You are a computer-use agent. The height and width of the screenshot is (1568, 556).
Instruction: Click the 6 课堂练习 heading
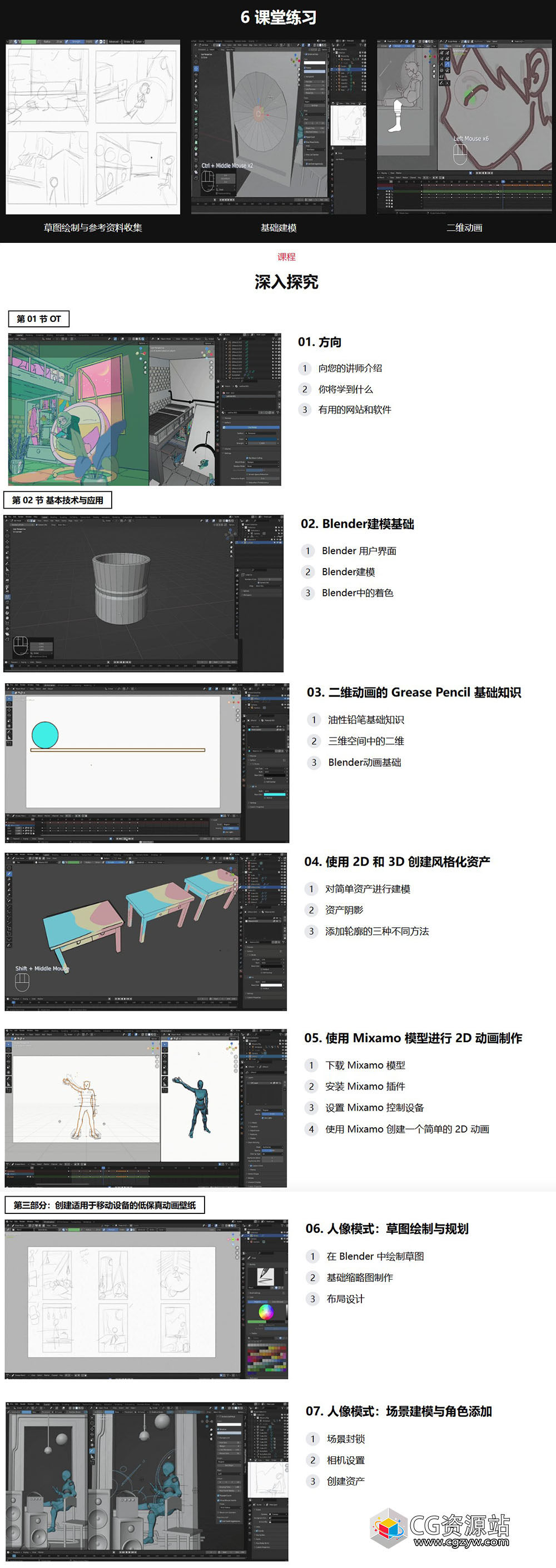point(279,17)
